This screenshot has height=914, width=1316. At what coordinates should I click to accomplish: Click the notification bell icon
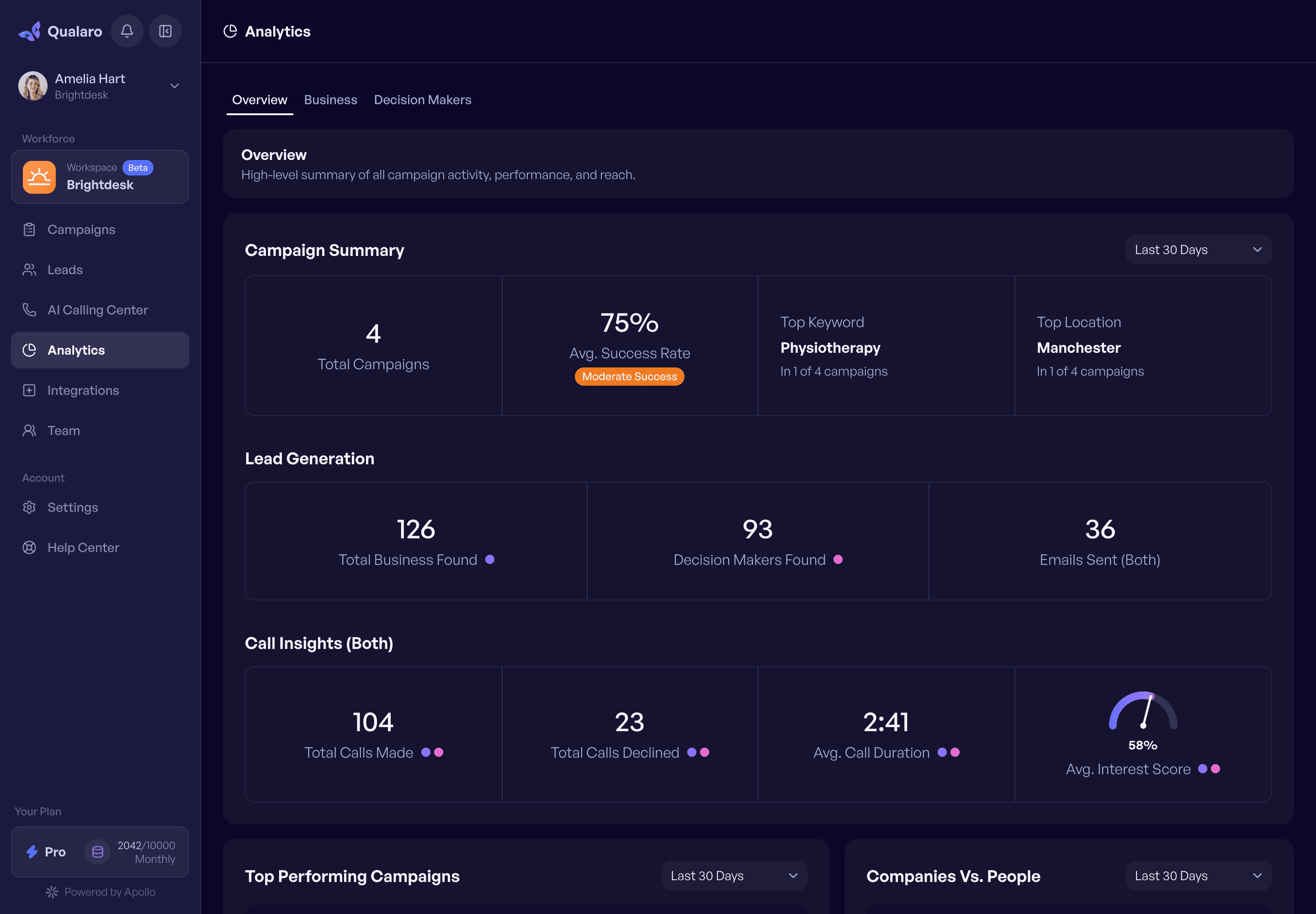[x=127, y=31]
